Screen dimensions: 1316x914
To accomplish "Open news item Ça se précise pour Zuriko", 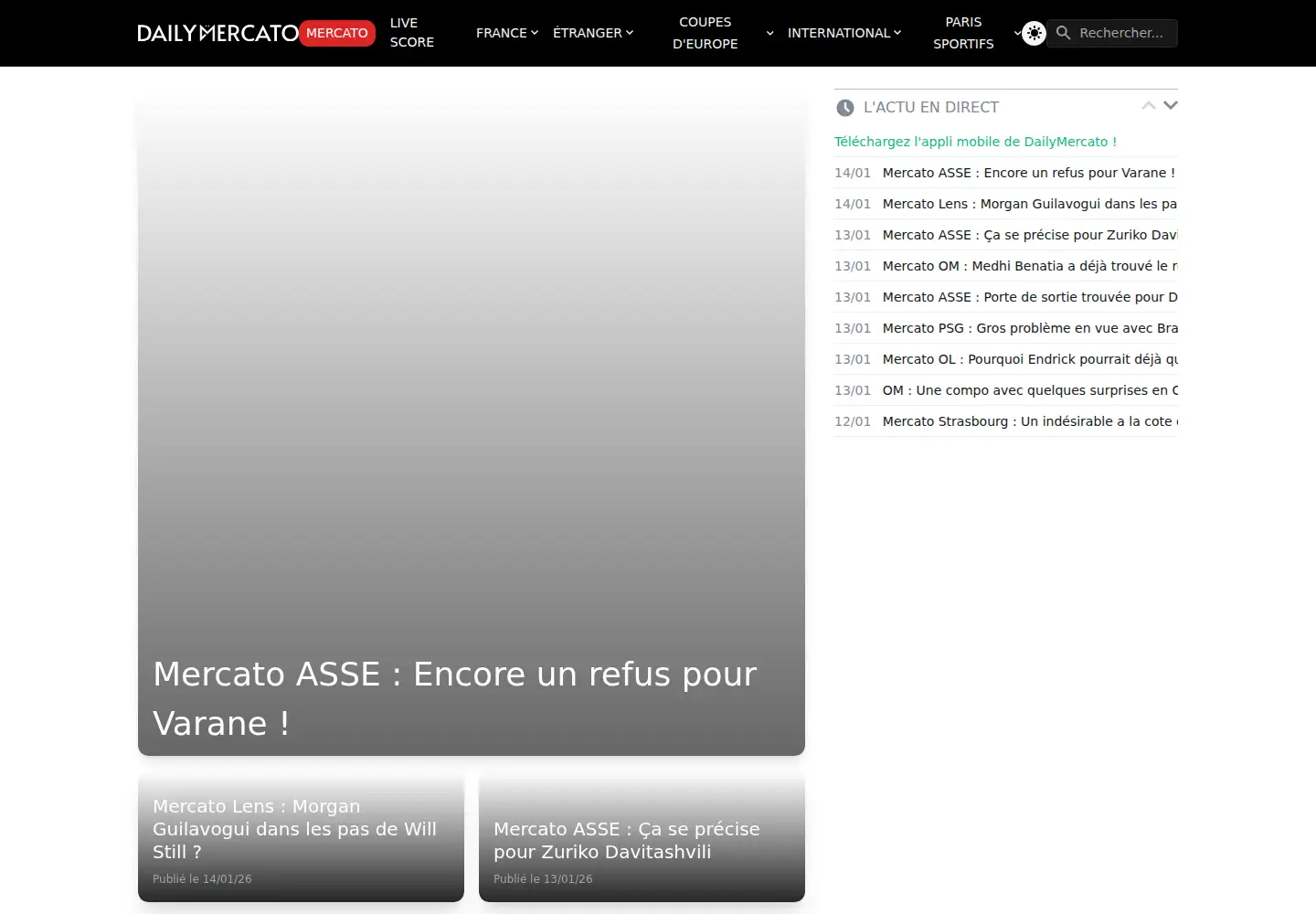I will 1005,235.
